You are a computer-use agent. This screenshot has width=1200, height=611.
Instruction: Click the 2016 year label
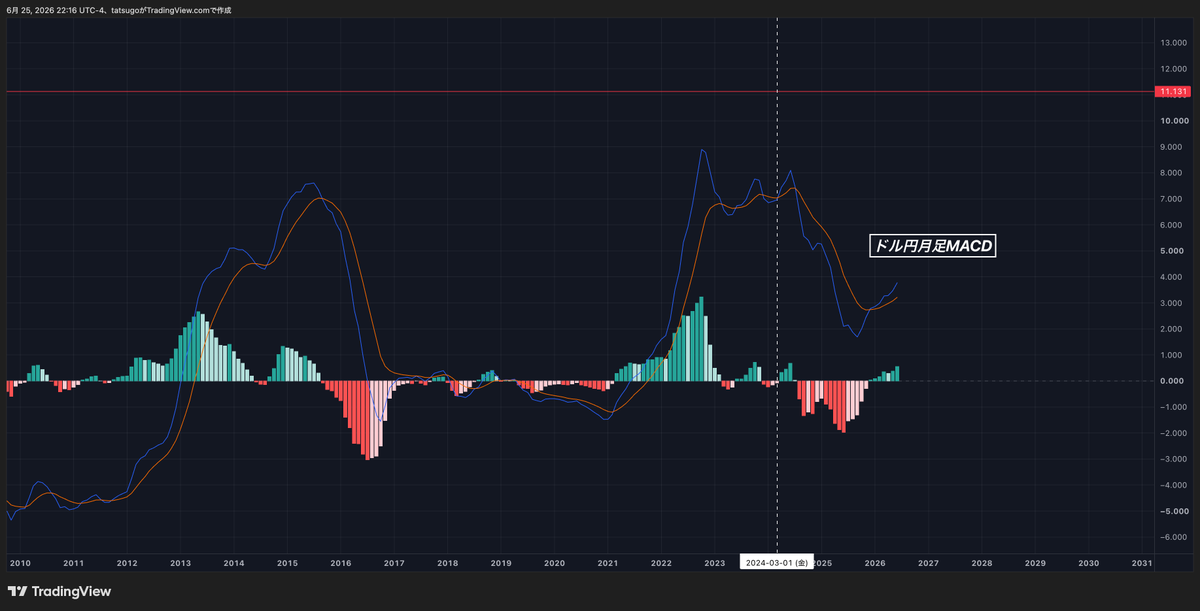tap(341, 563)
